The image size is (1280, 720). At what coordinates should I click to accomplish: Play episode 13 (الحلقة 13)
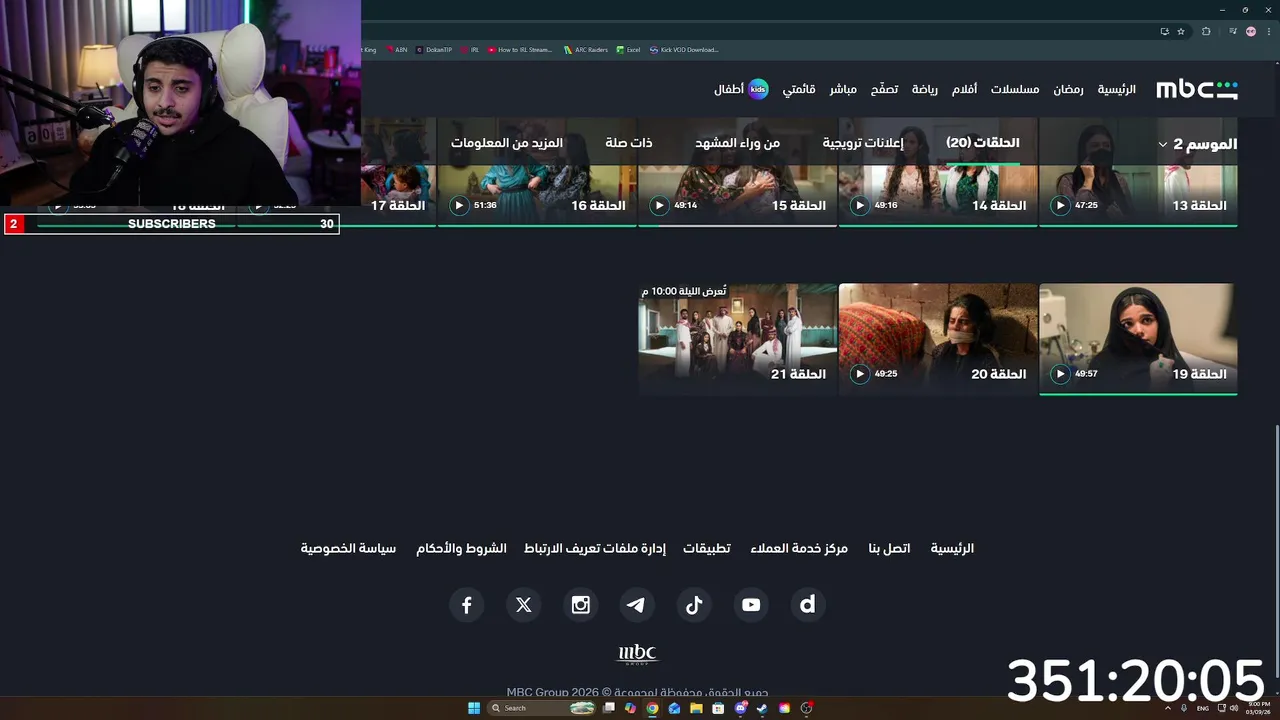point(1060,205)
